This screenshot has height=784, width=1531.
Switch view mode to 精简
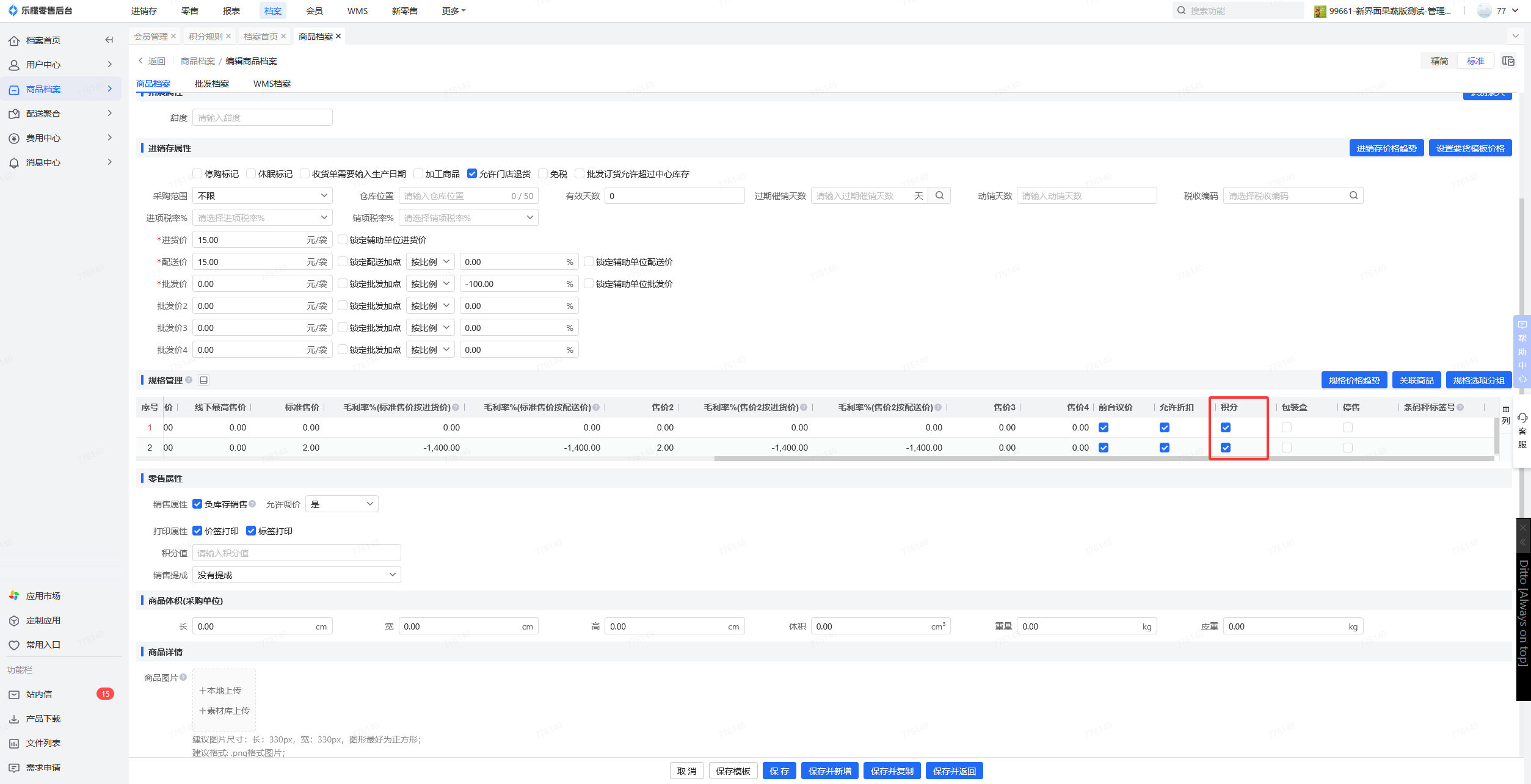[x=1439, y=61]
